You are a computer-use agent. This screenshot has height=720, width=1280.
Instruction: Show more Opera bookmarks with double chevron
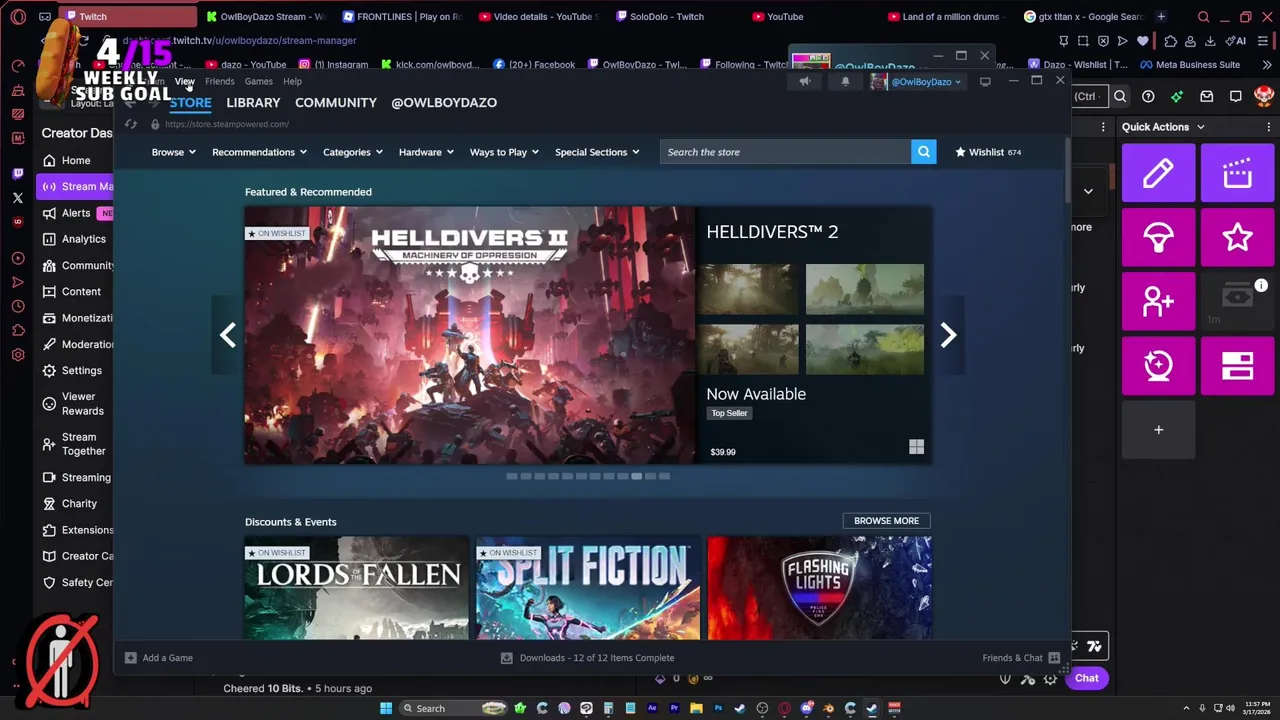click(x=1267, y=65)
